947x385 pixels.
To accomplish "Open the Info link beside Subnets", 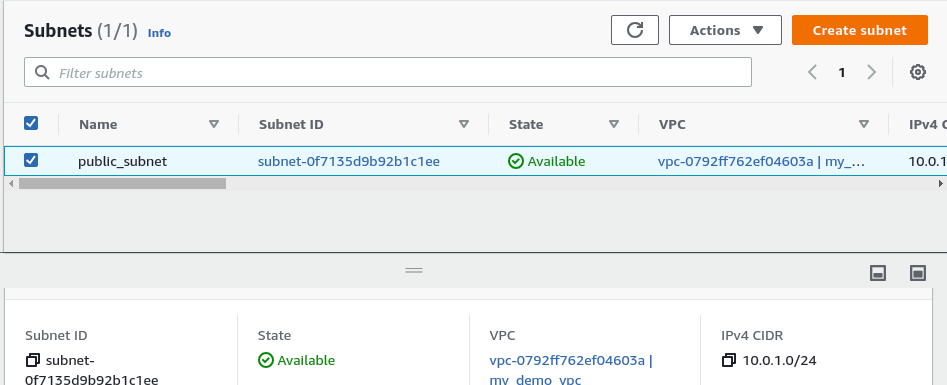I will coord(159,33).
